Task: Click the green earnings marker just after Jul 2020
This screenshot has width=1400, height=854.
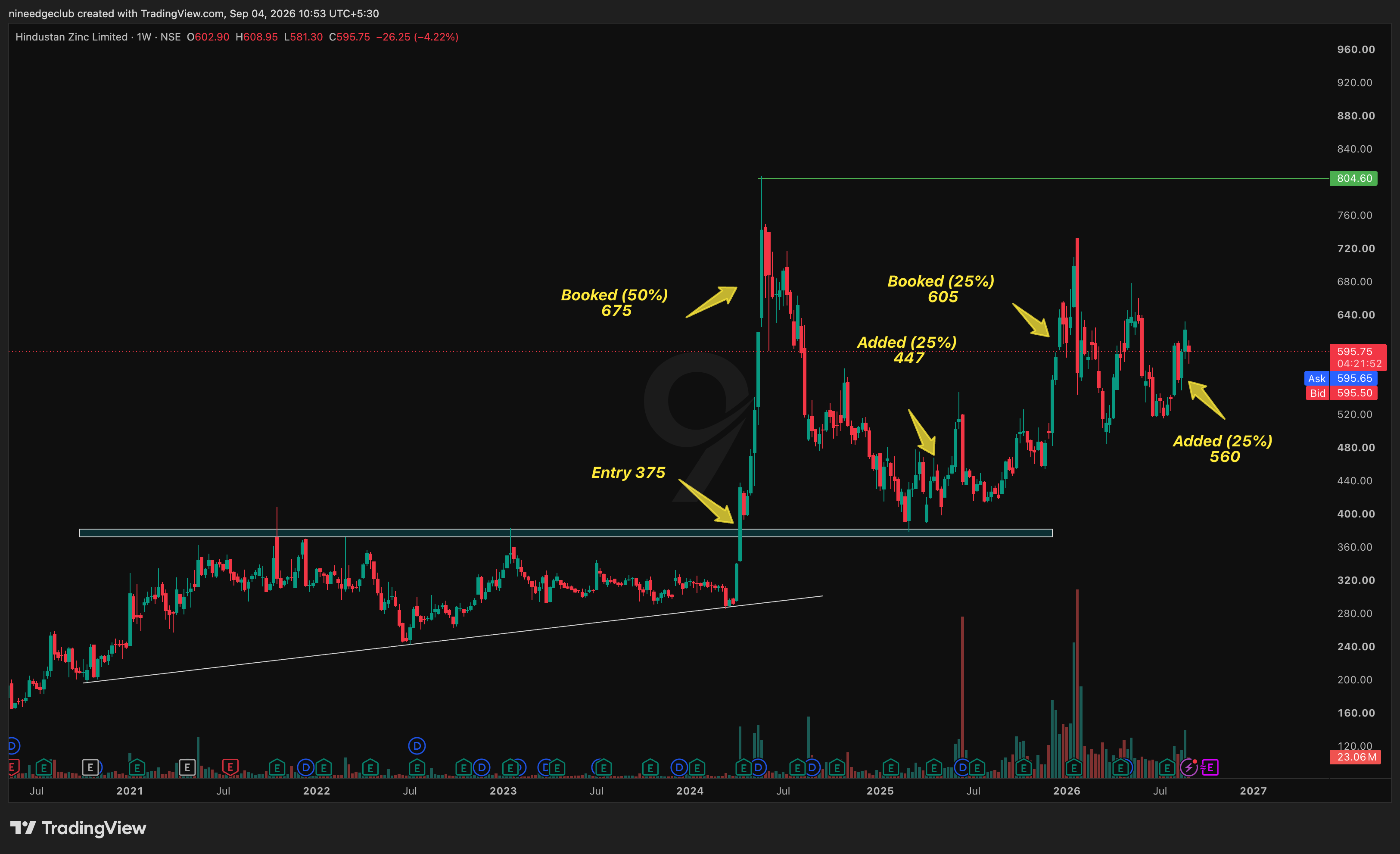Action: click(44, 768)
